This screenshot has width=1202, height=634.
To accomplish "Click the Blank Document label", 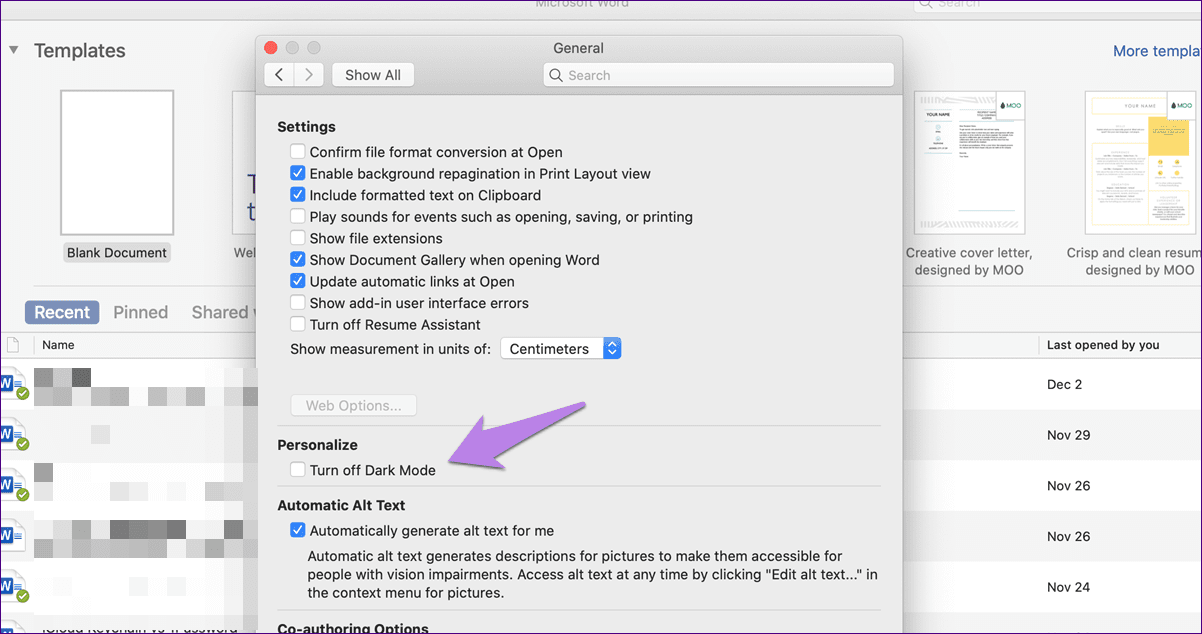I will tap(117, 253).
